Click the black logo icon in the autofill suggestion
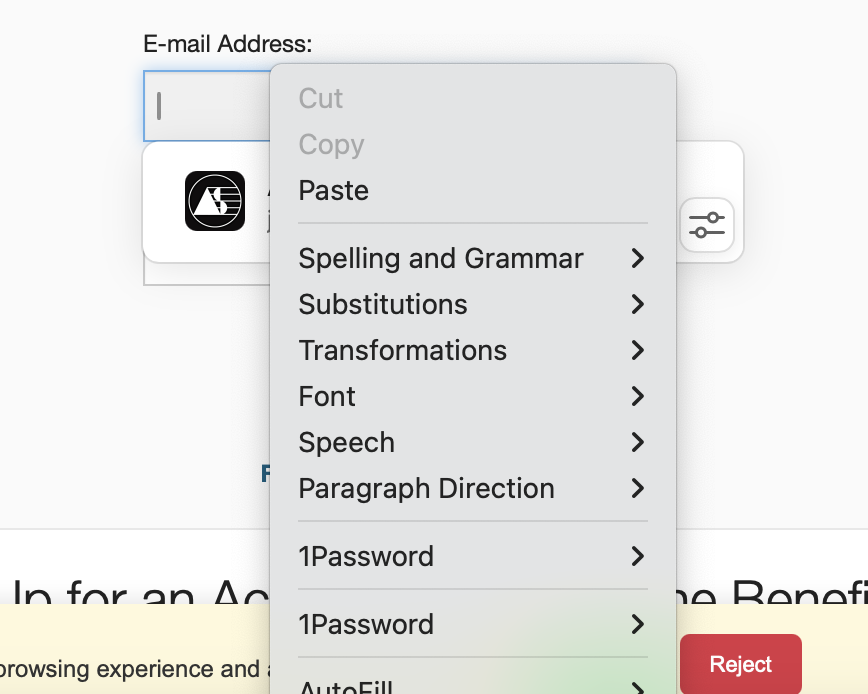The height and width of the screenshot is (694, 868). point(215,201)
